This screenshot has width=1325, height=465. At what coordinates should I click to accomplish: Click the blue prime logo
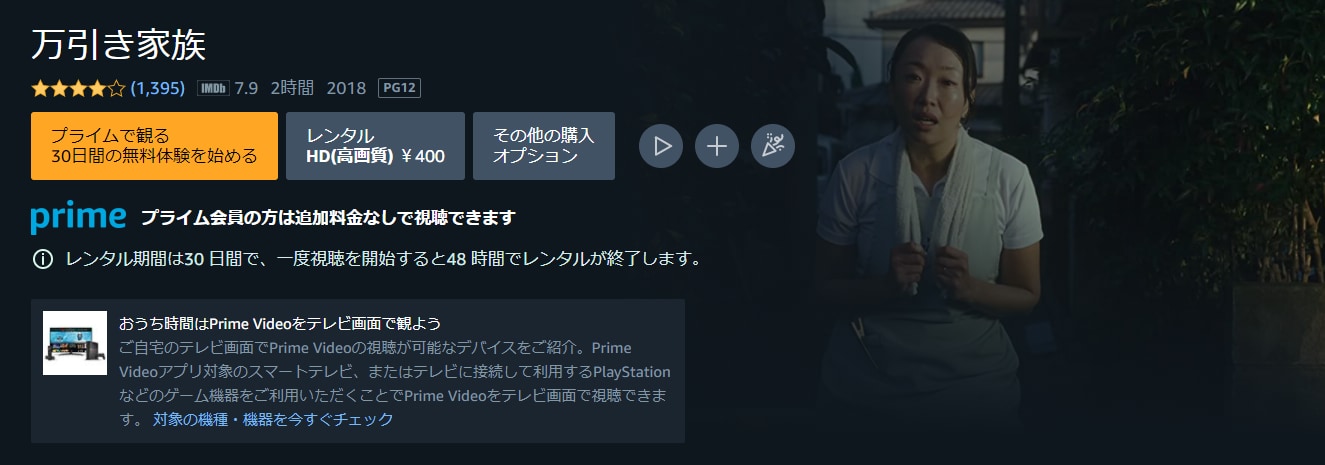coord(78,218)
